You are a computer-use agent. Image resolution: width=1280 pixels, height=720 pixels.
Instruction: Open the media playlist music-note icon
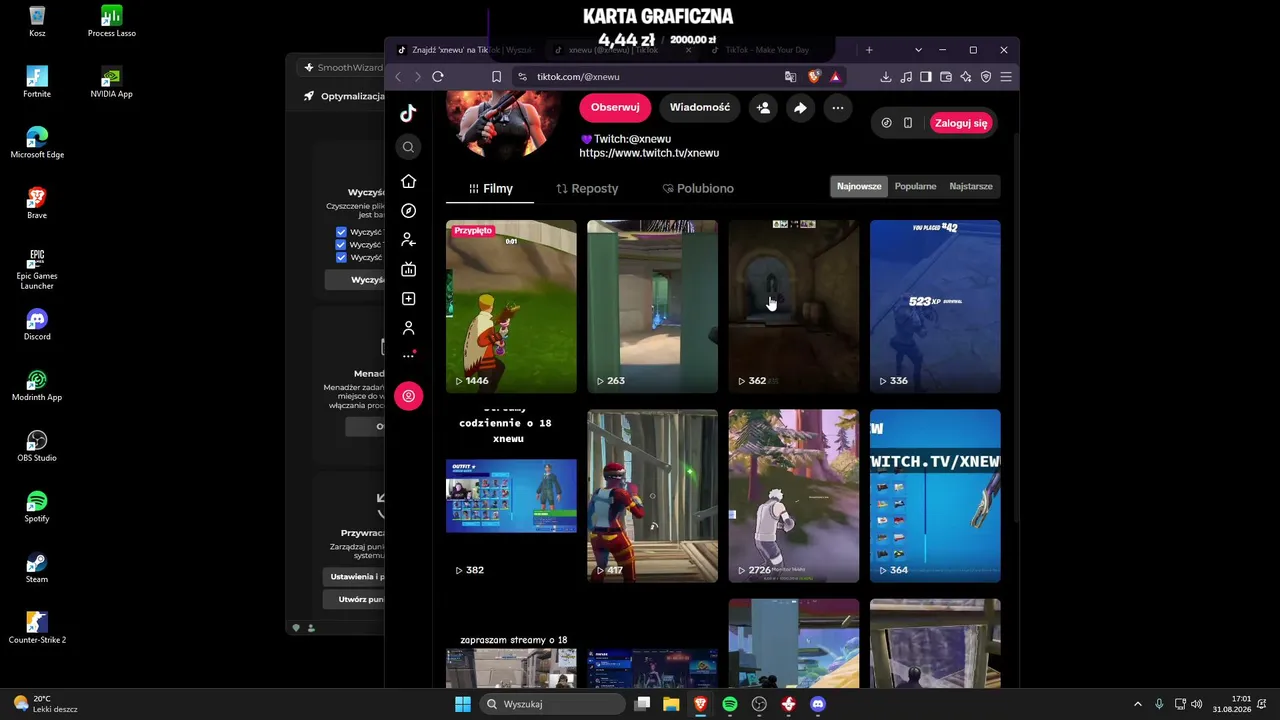coord(906,77)
